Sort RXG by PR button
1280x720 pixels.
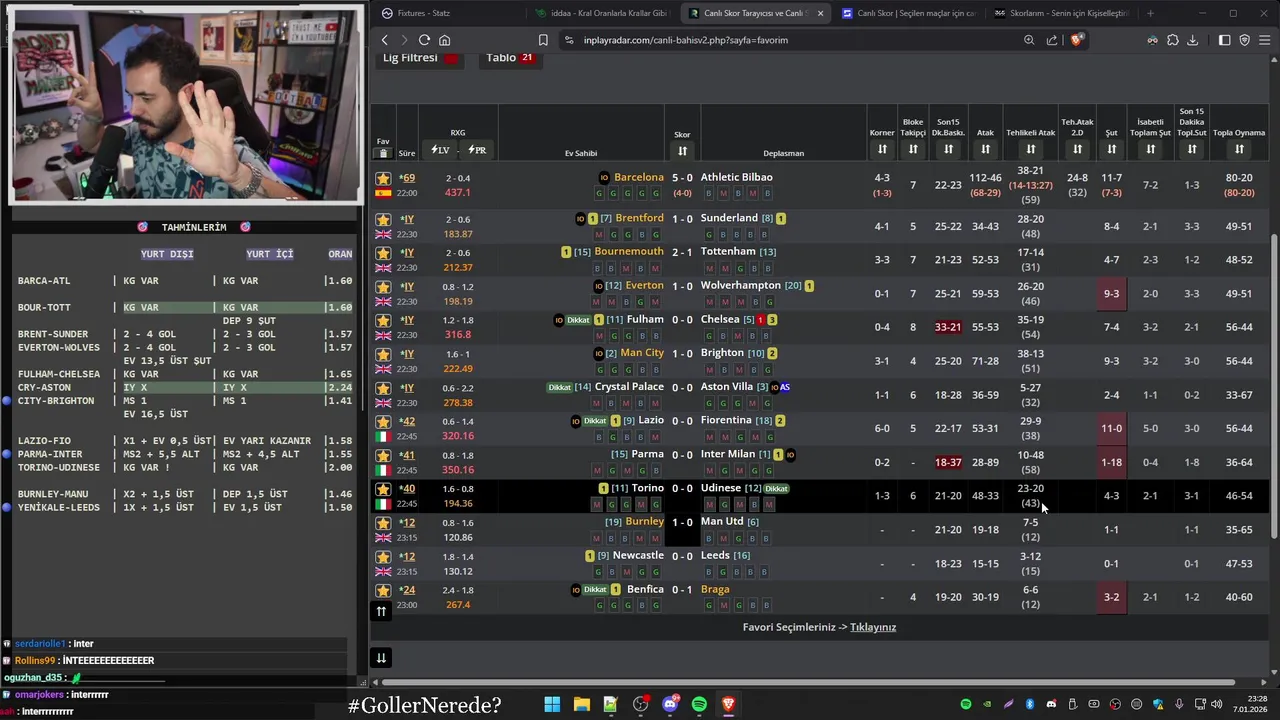477,150
